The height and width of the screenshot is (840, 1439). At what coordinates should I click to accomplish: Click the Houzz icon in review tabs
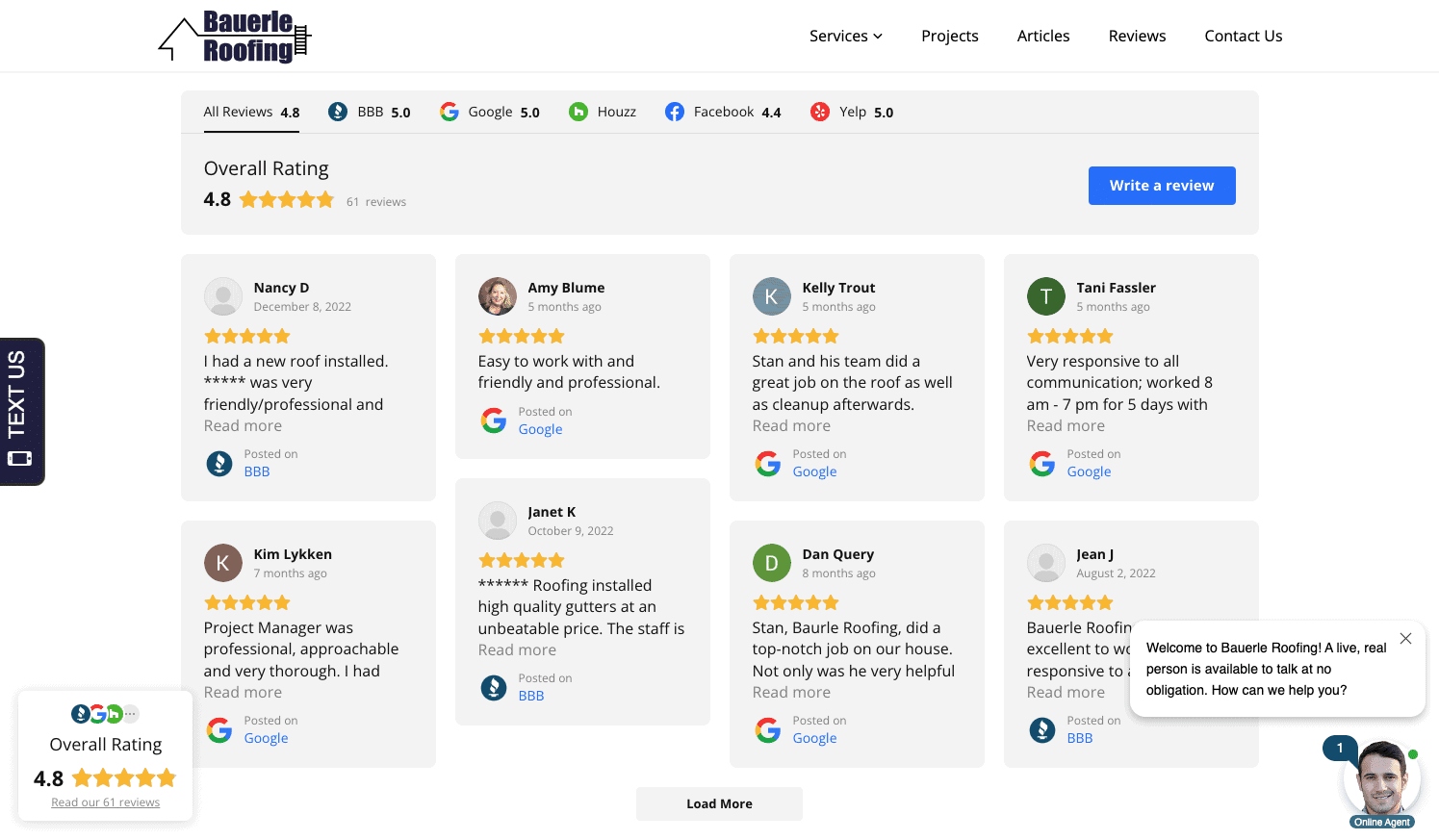[578, 112]
